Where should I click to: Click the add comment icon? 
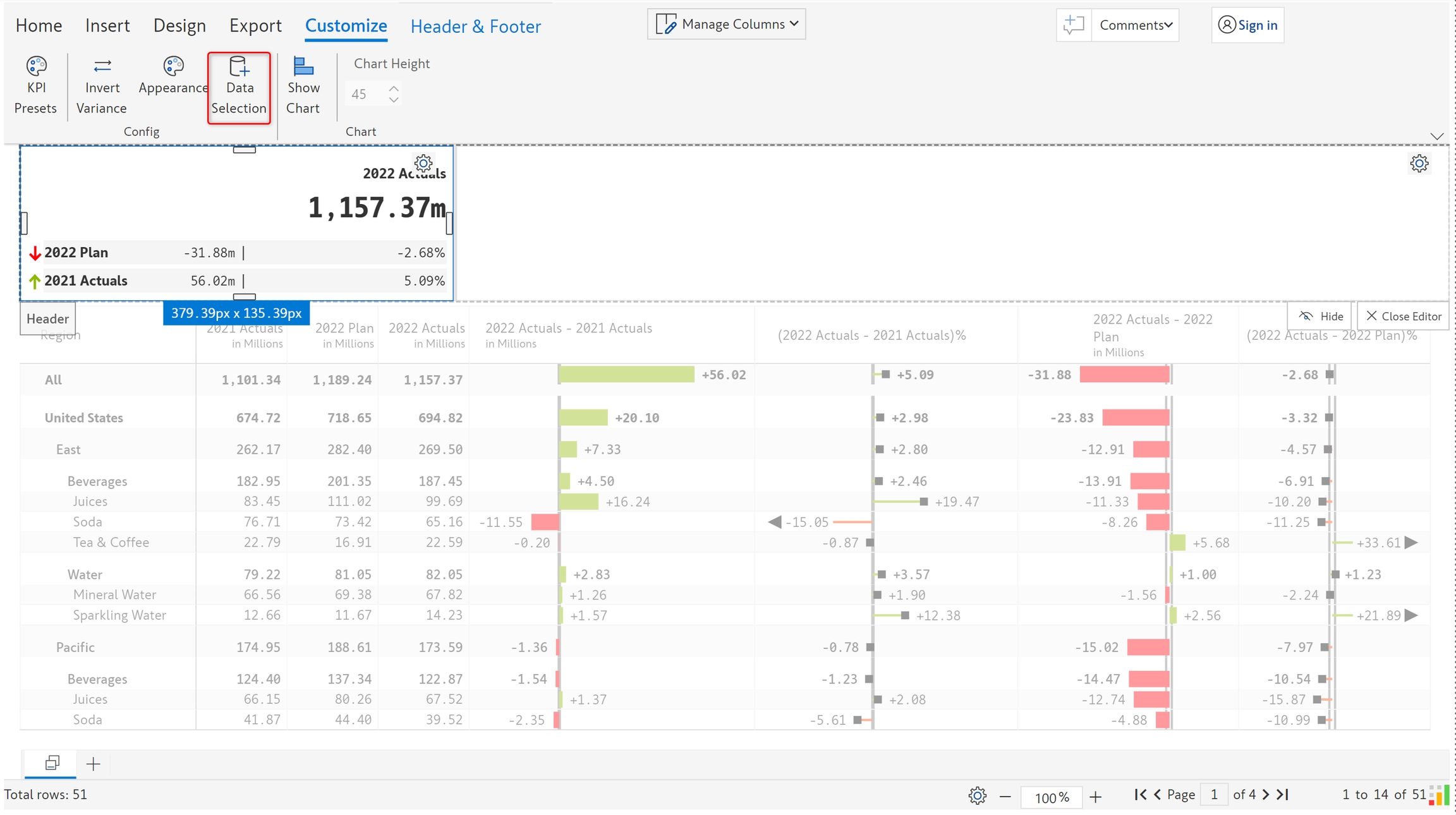tap(1074, 25)
